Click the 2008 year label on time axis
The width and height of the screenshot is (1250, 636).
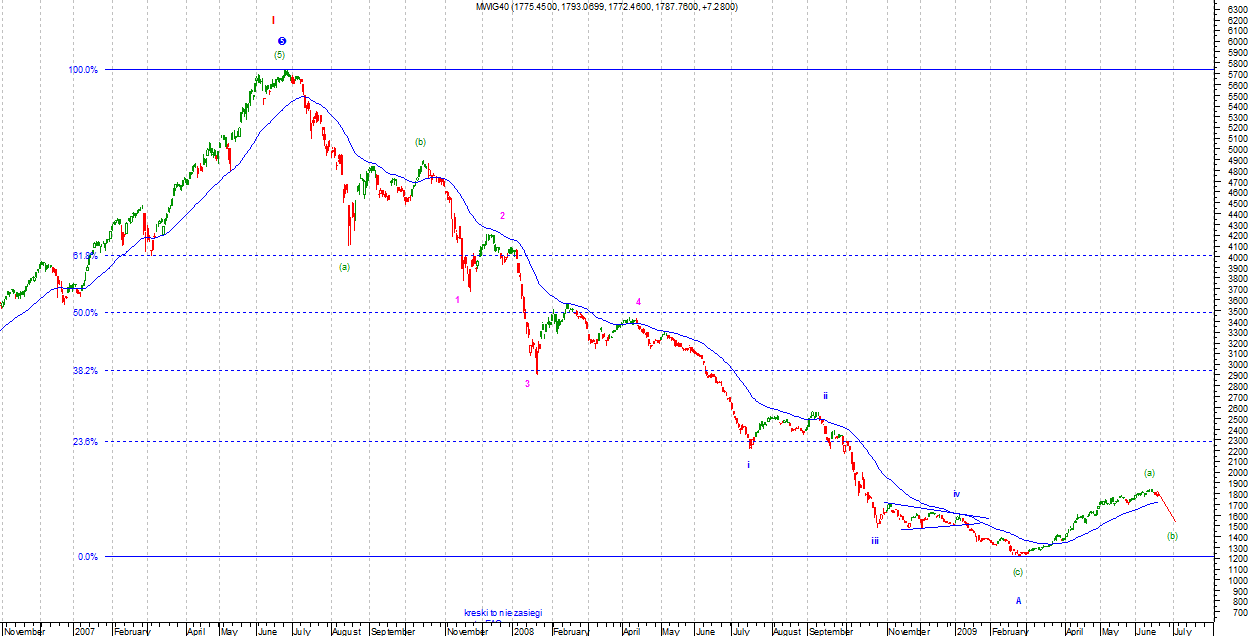(525, 631)
